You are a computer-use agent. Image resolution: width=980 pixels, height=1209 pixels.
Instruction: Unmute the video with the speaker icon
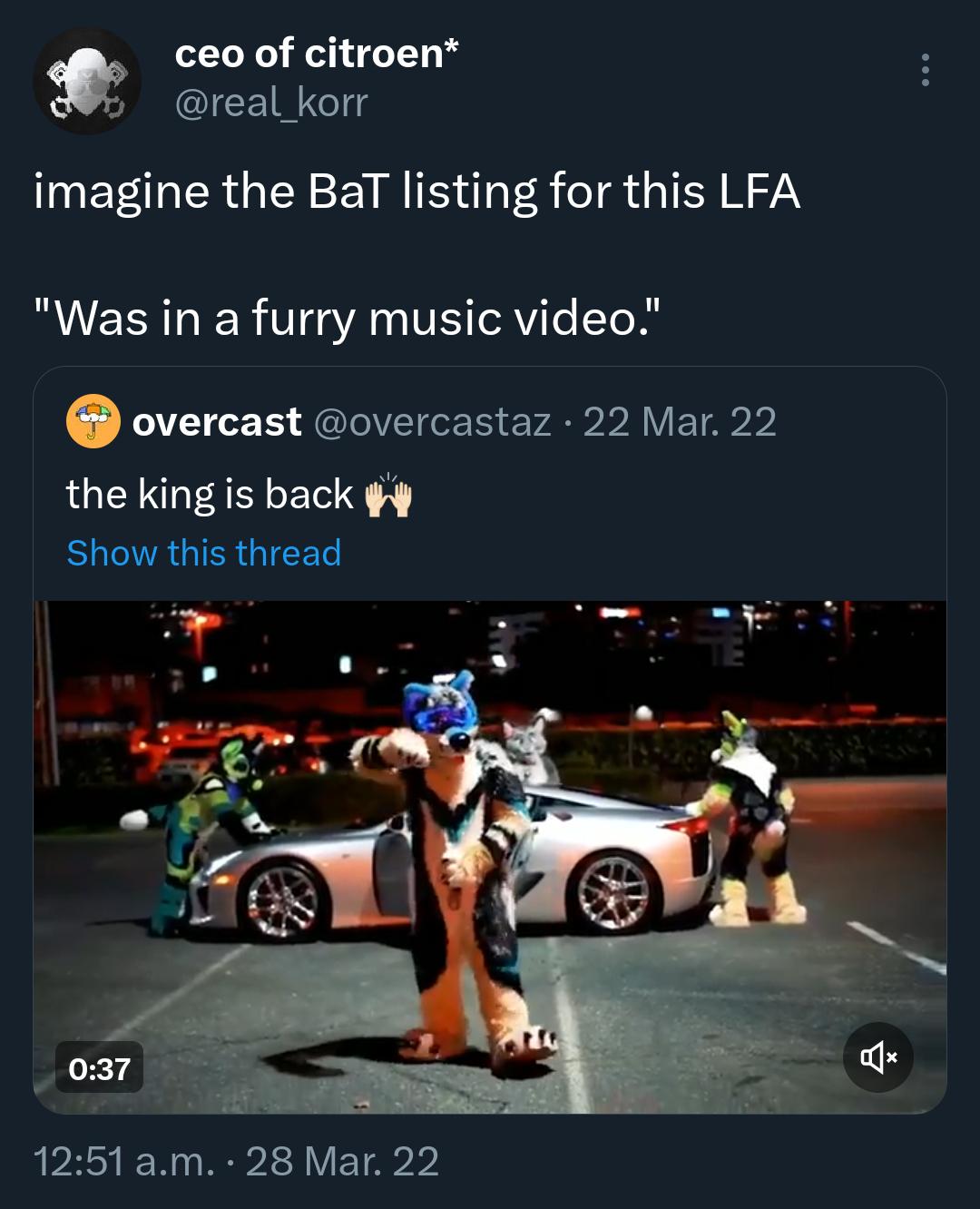pyautogui.click(x=877, y=1057)
